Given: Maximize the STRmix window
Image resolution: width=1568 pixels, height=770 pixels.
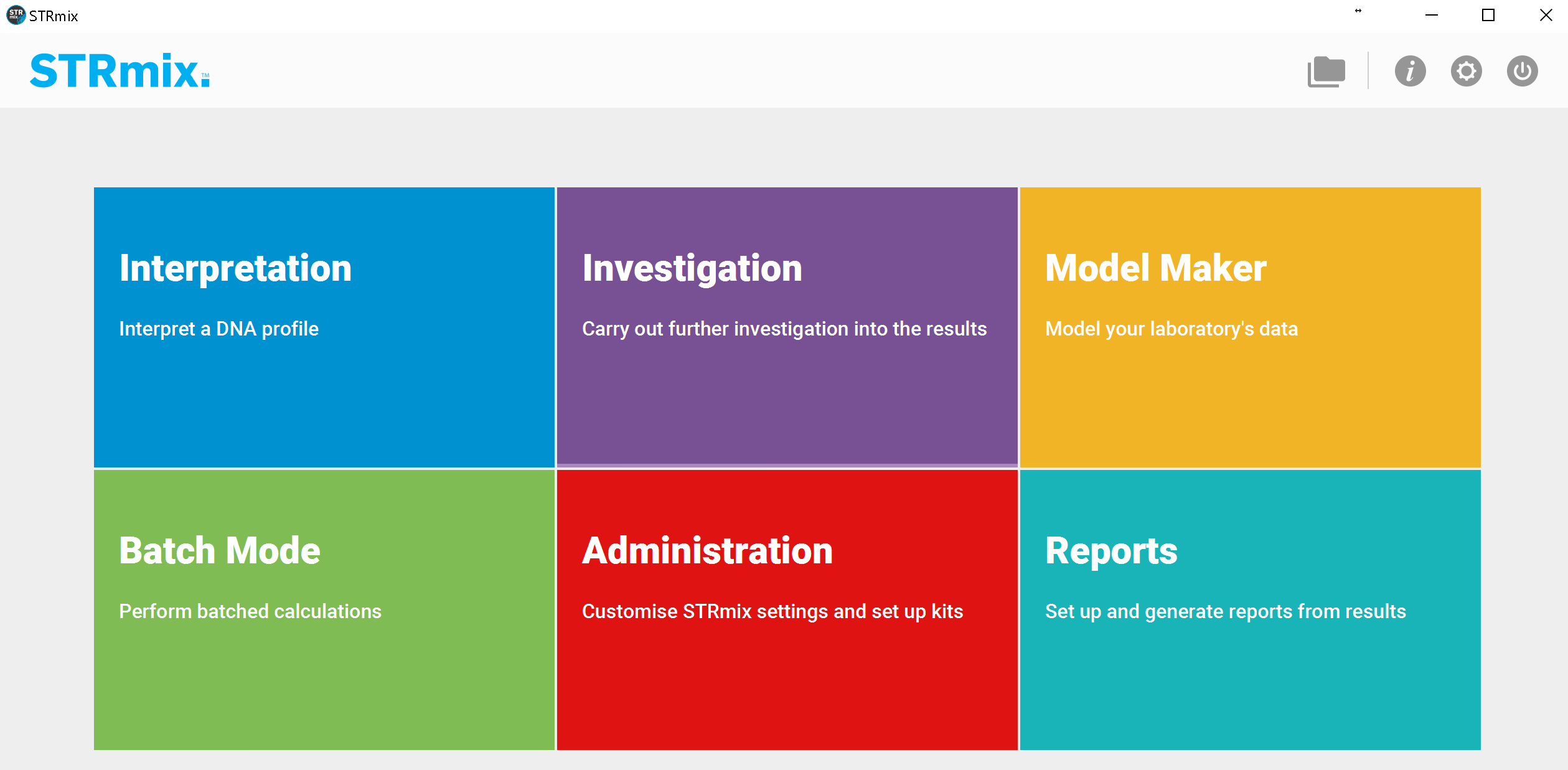Looking at the screenshot, I should click(x=1488, y=15).
